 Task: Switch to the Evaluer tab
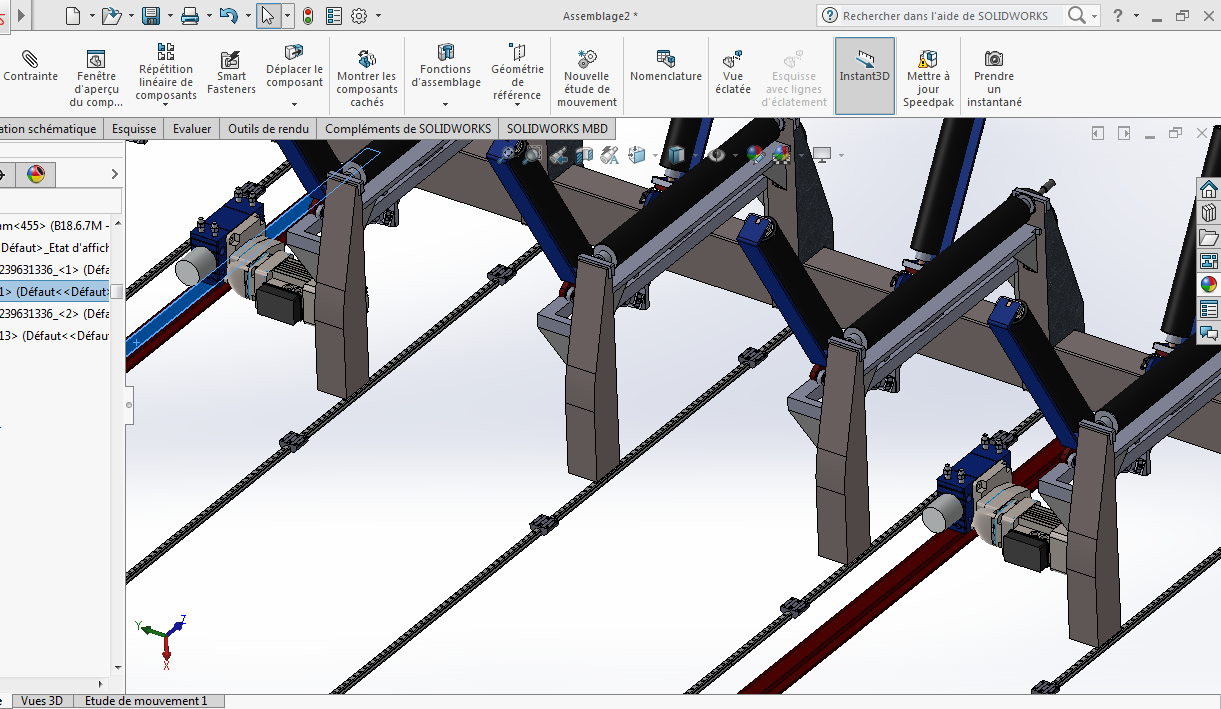tap(192, 128)
